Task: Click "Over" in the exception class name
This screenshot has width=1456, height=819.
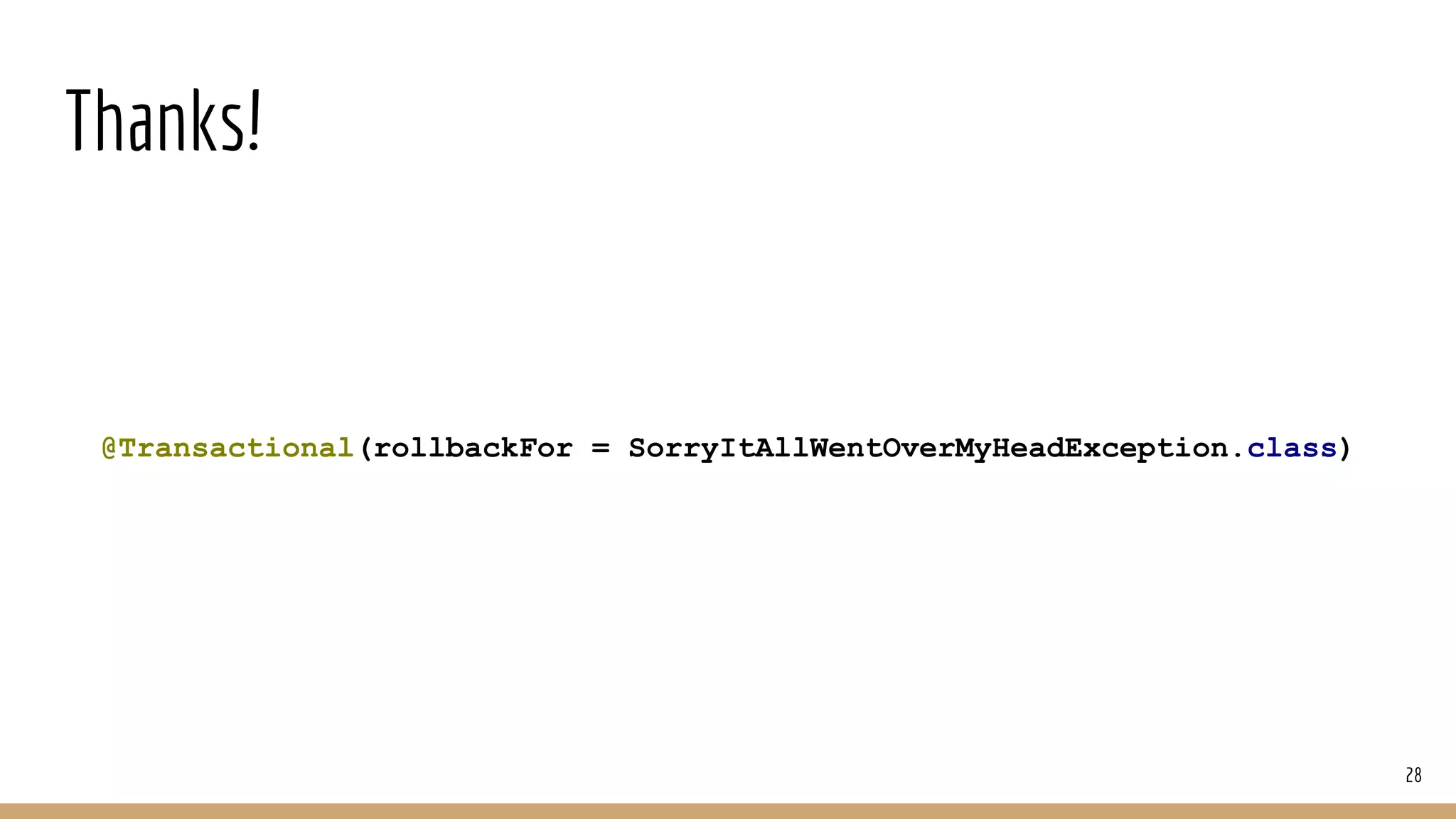Action: point(919,448)
